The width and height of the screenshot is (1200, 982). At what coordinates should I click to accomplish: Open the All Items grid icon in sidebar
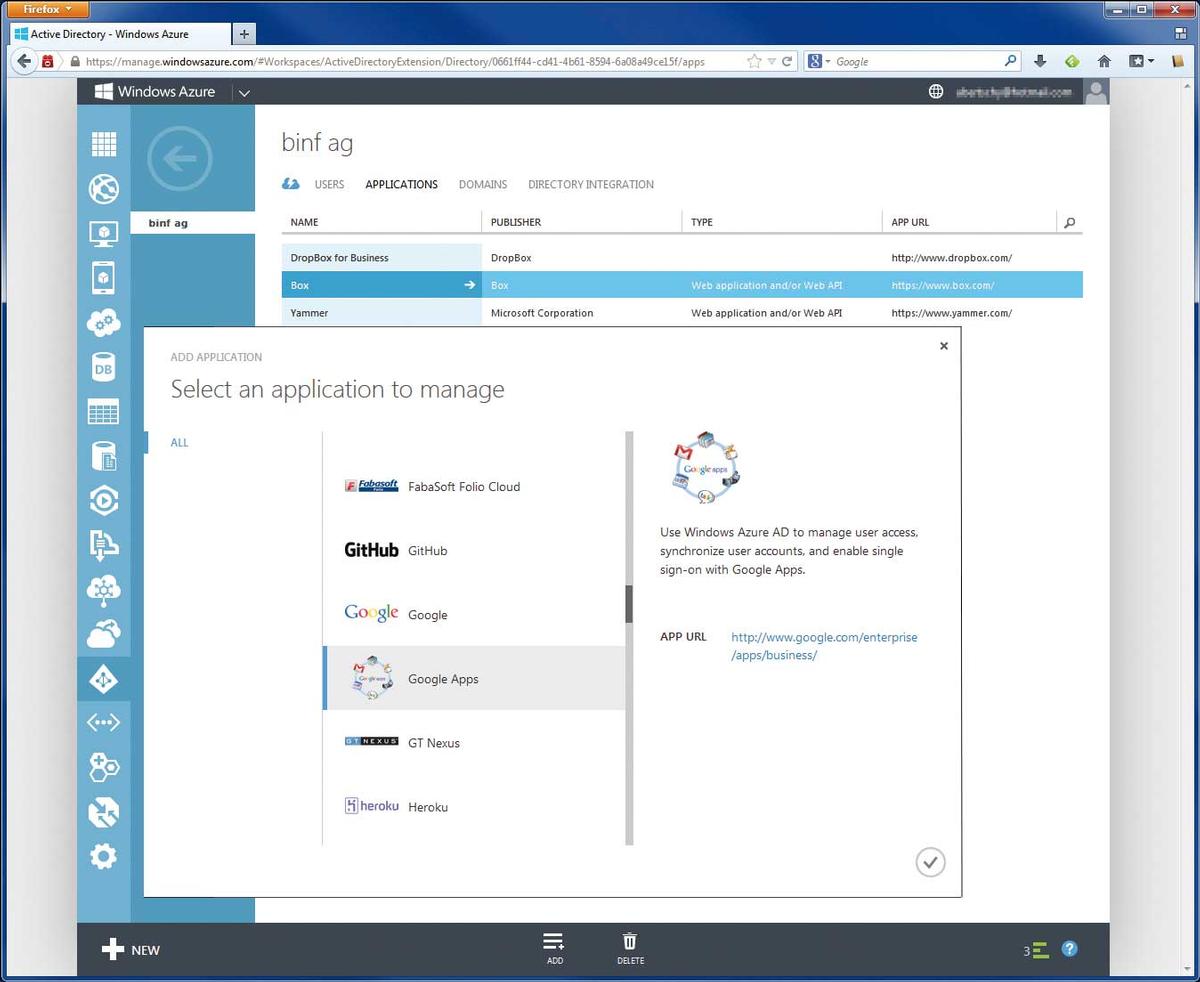pos(104,144)
